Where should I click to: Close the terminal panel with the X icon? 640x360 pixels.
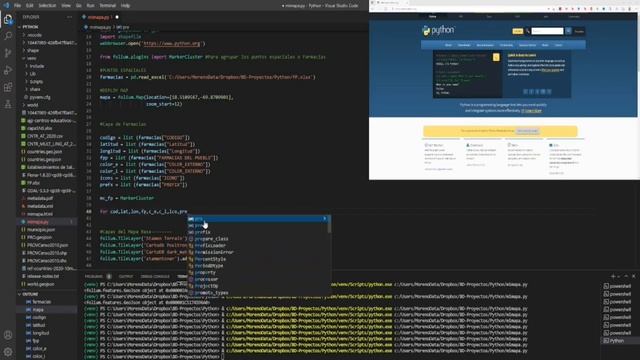click(633, 276)
